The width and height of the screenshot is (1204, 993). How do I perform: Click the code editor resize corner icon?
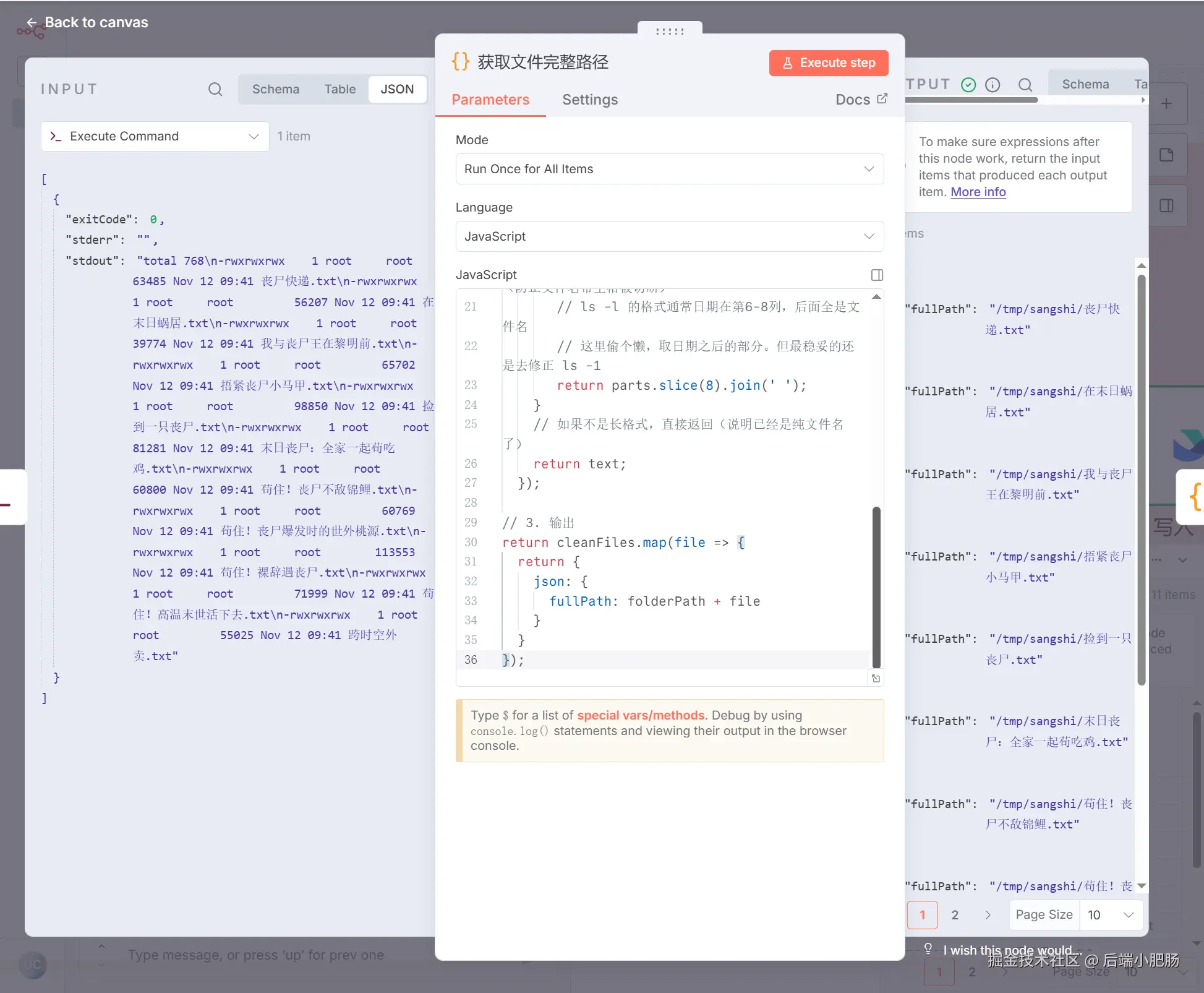pos(876,679)
